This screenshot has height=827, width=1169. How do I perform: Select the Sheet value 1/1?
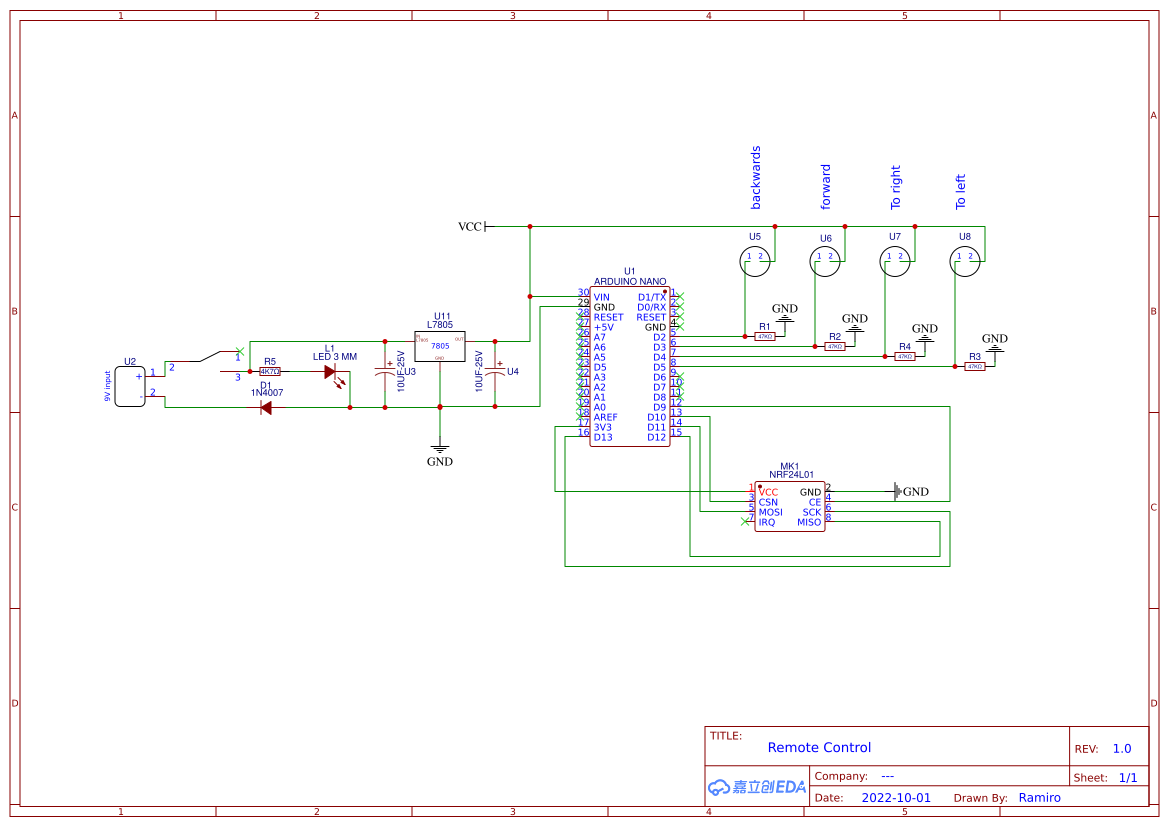(1128, 778)
